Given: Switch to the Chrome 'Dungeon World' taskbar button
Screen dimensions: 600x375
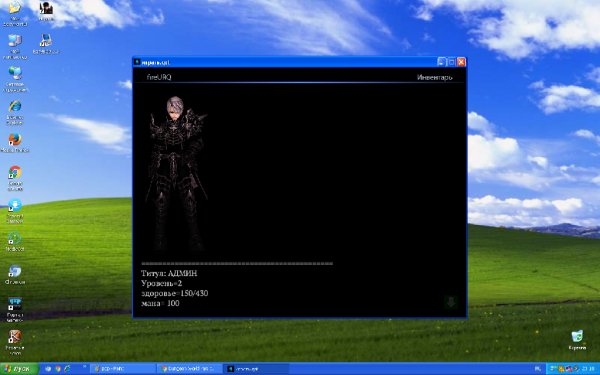Looking at the screenshot, I should pyautogui.click(x=189, y=369).
